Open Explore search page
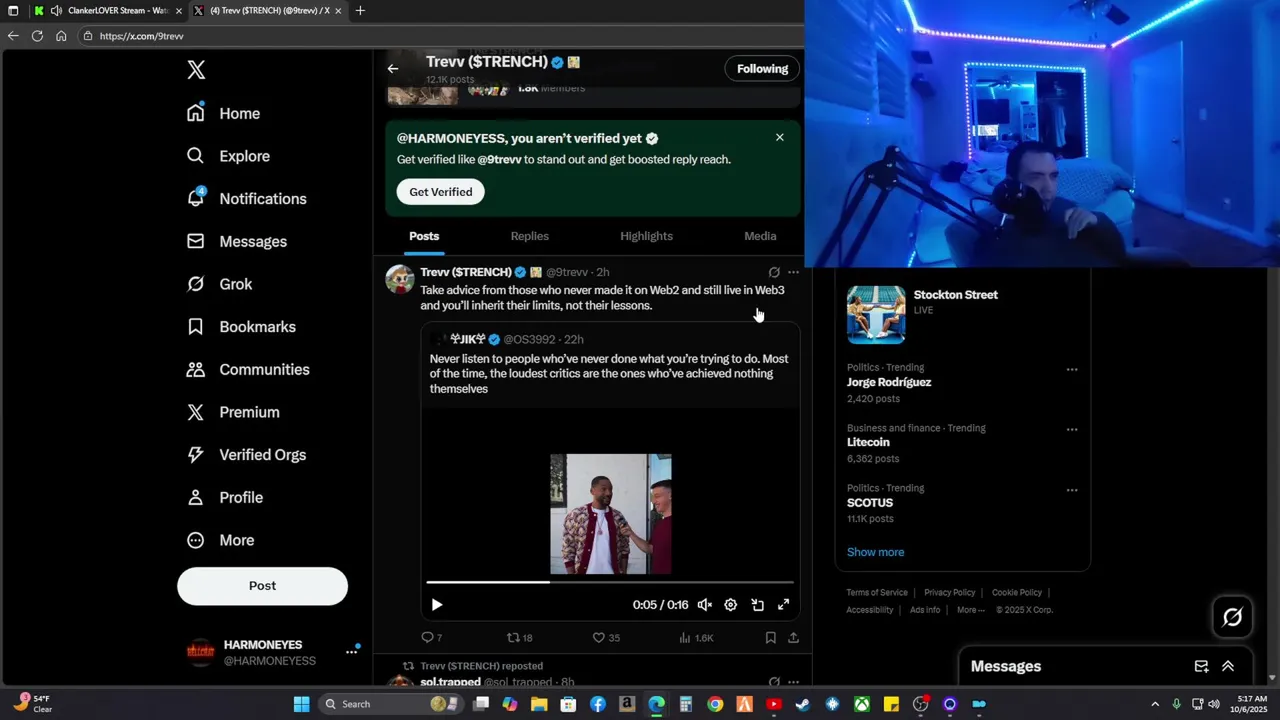 (x=228, y=156)
